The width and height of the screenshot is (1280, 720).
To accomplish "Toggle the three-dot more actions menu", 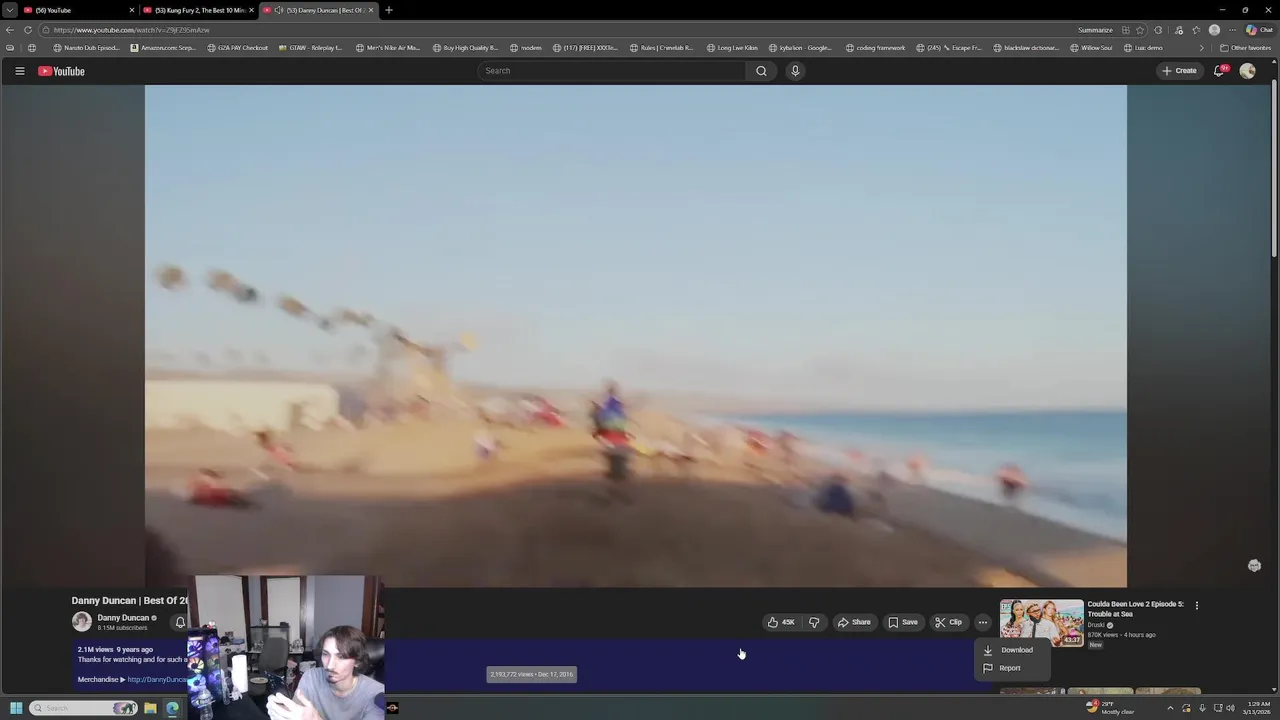I will 983,622.
